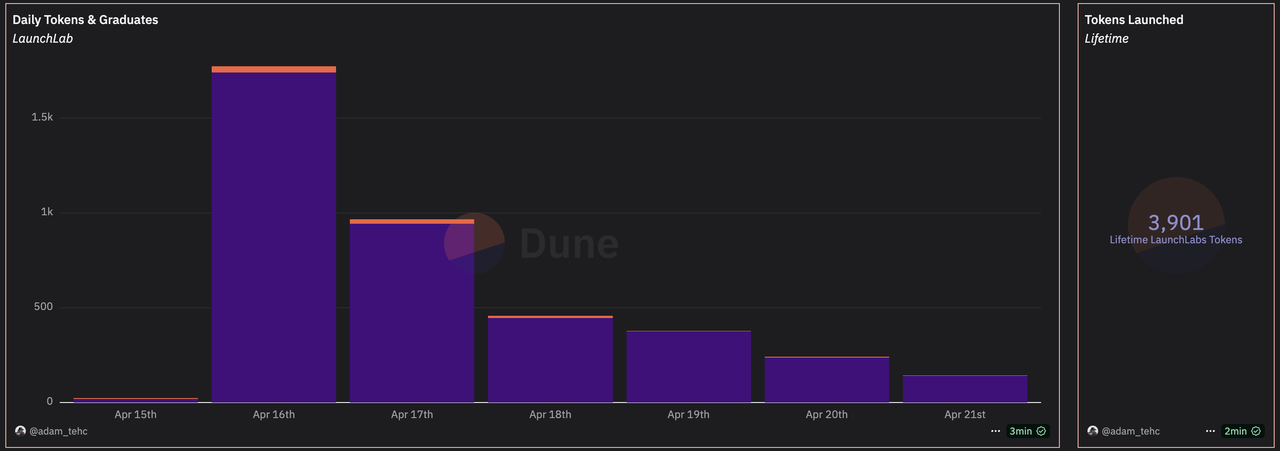The image size is (1280, 451).
Task: Select the Apr 21st bar
Action: (x=964, y=389)
